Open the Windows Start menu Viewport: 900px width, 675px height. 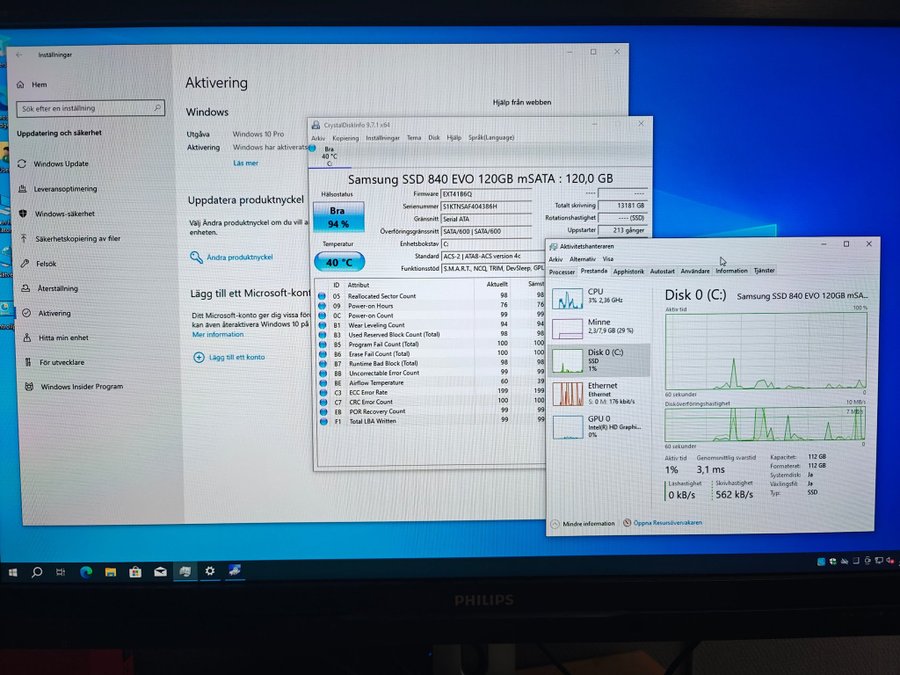click(x=13, y=572)
